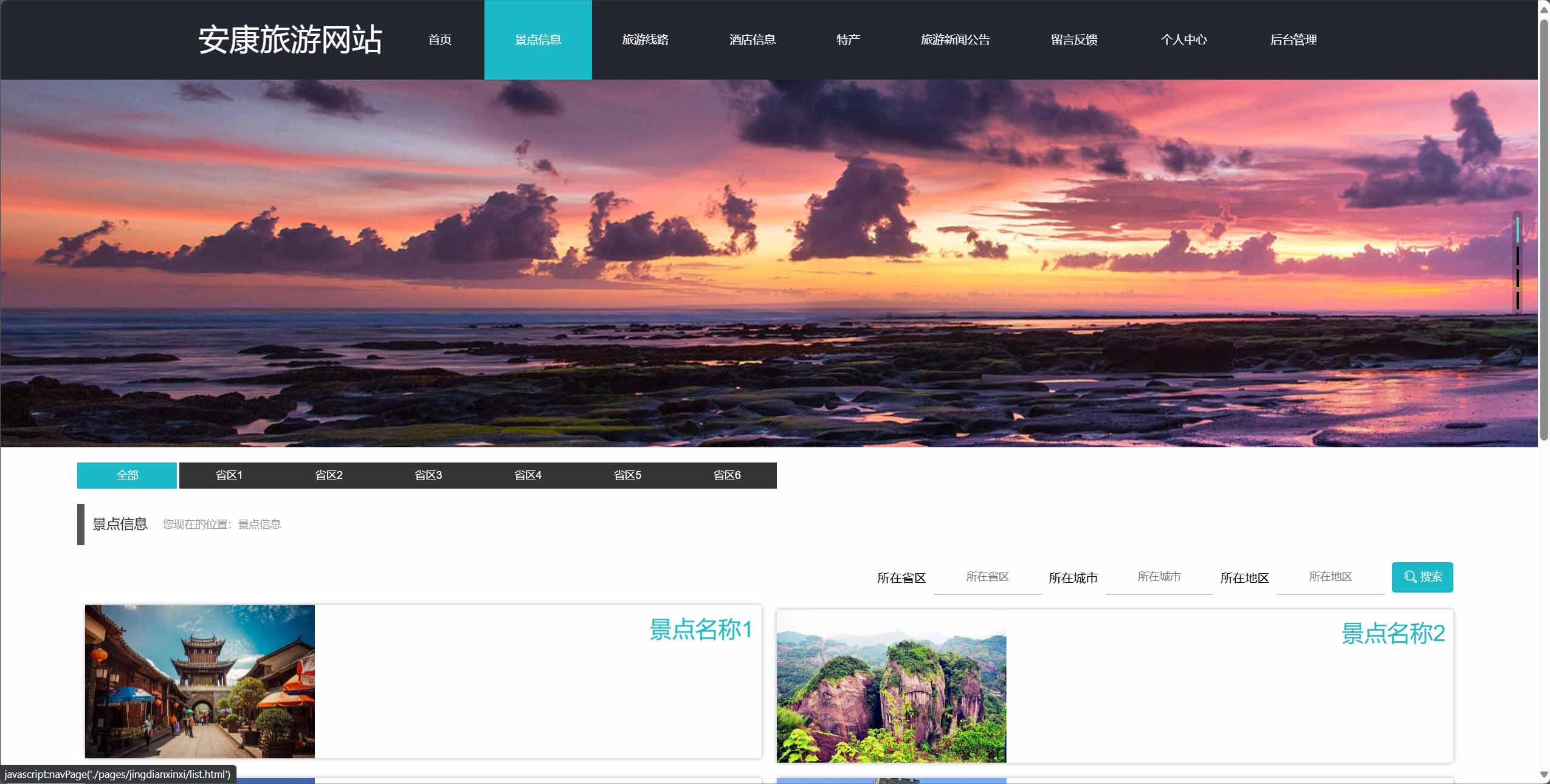Open 旅游新闻公告 in the navigation bar

(x=955, y=40)
